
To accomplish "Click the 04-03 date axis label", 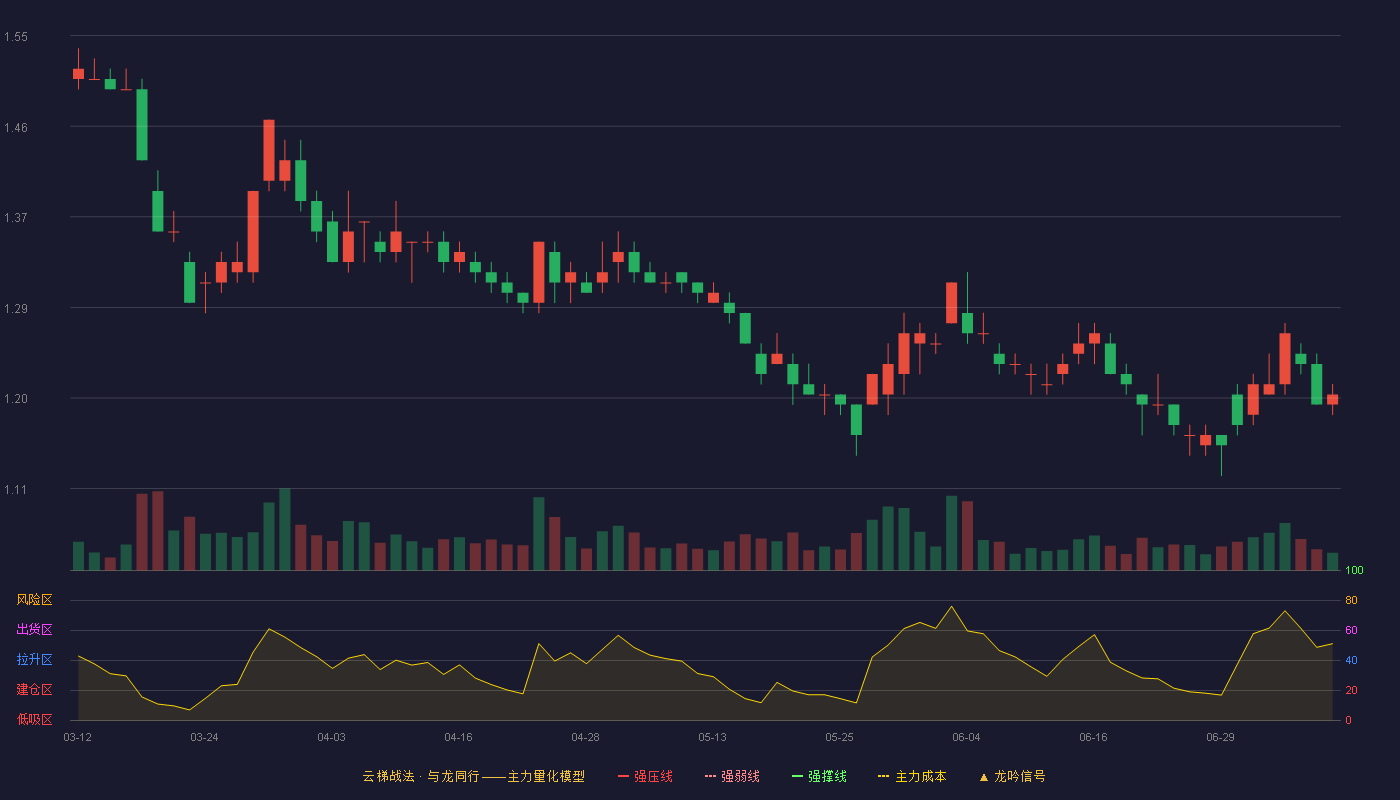I will 331,737.
